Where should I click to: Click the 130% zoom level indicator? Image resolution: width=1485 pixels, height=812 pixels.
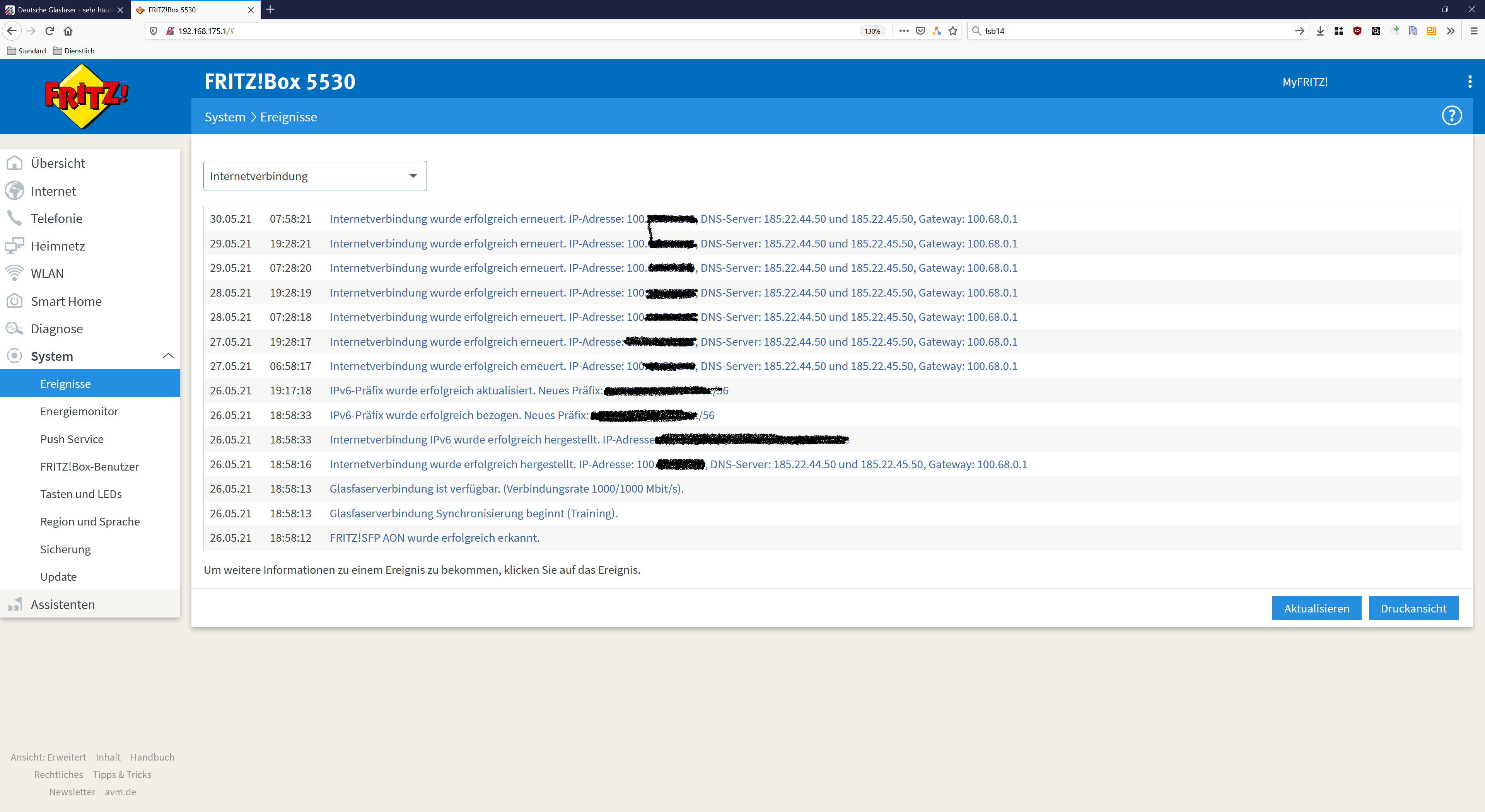point(872,31)
